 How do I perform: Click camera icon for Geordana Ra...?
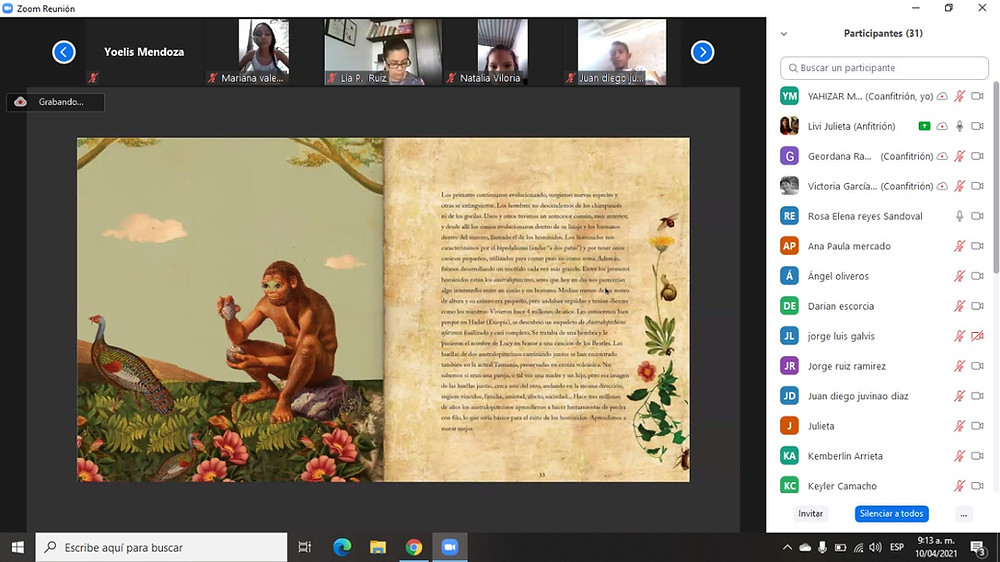tap(977, 156)
